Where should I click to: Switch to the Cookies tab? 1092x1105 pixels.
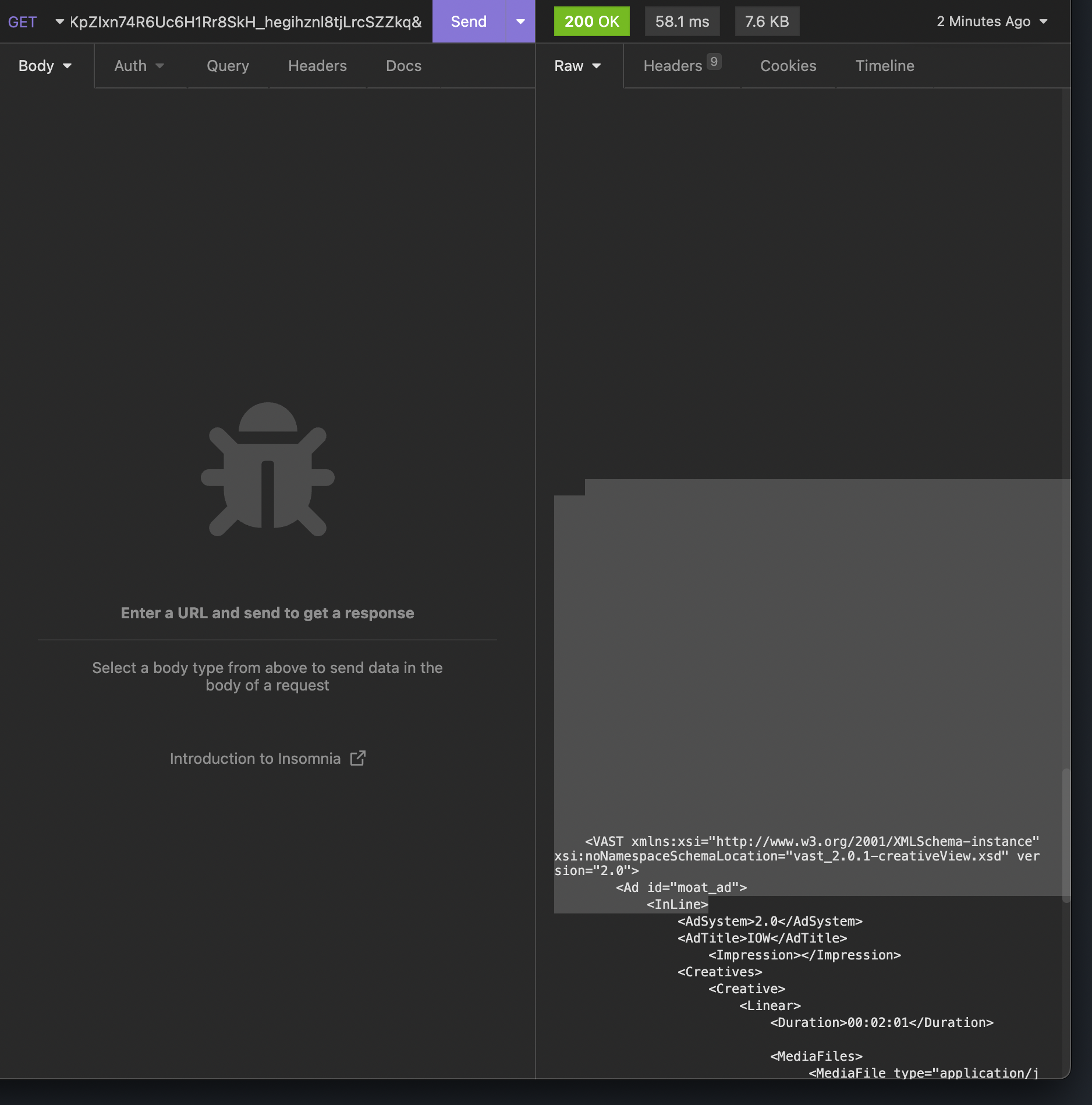click(788, 66)
